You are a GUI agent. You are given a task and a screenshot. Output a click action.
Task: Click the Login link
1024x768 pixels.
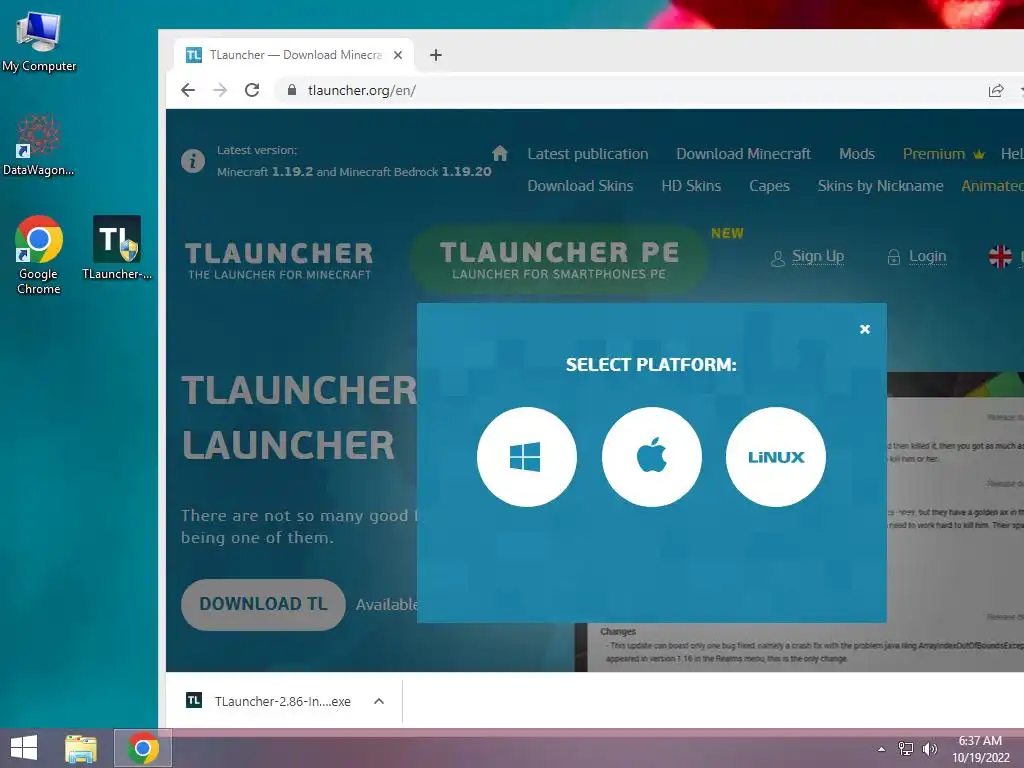(x=917, y=257)
